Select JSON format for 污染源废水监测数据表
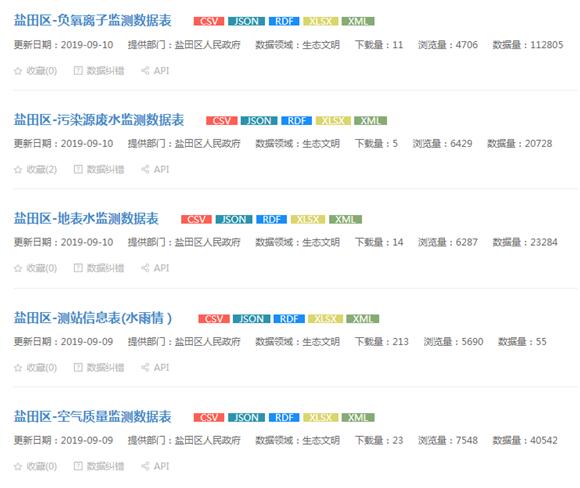 [x=259, y=121]
